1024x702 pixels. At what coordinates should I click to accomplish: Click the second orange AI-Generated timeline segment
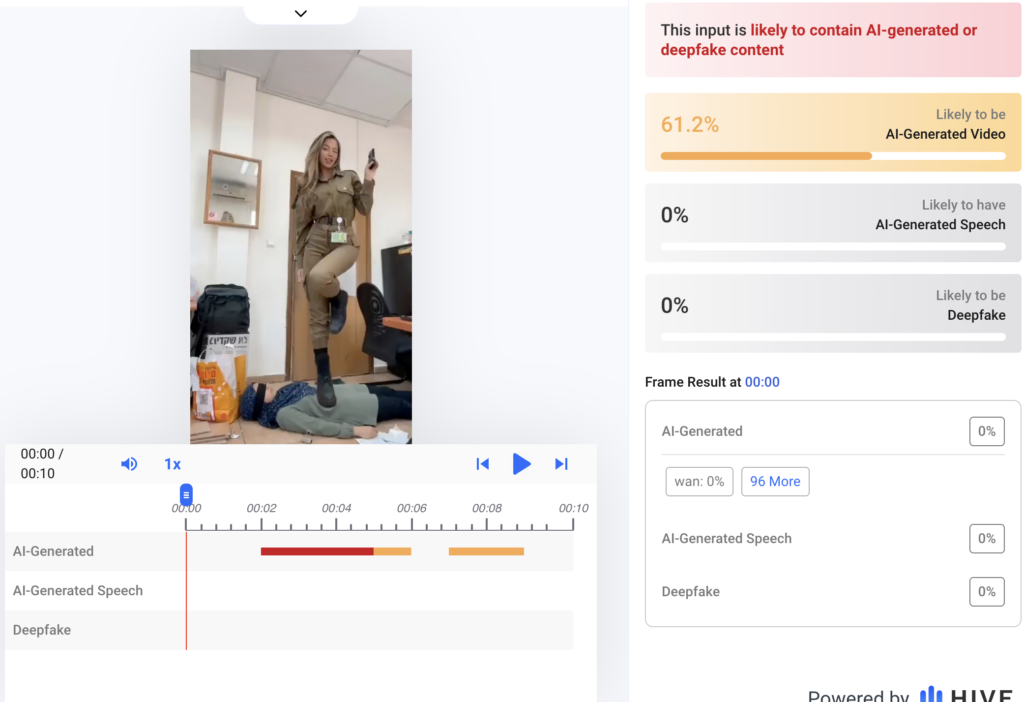pyautogui.click(x=486, y=551)
